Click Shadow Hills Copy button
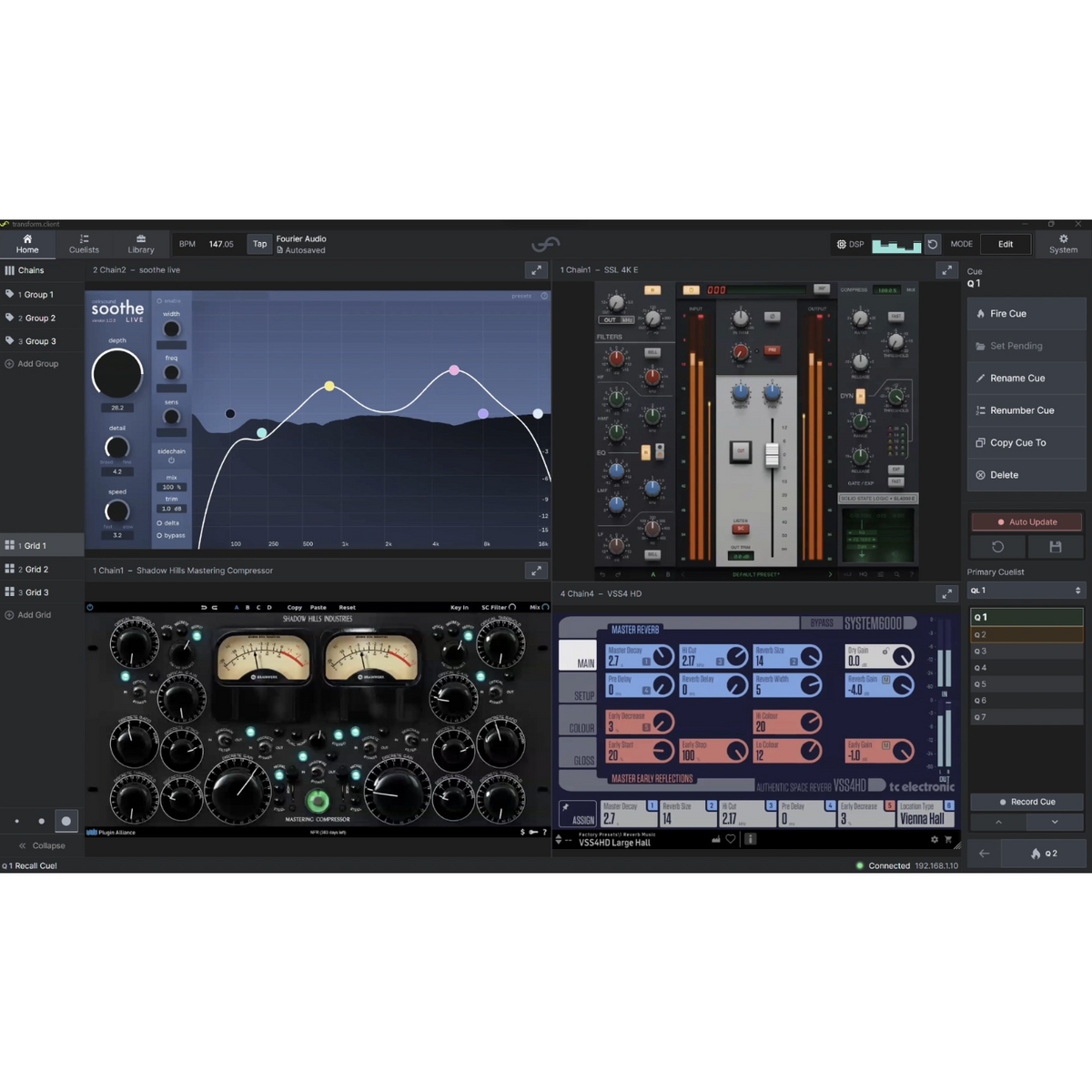 [x=295, y=607]
